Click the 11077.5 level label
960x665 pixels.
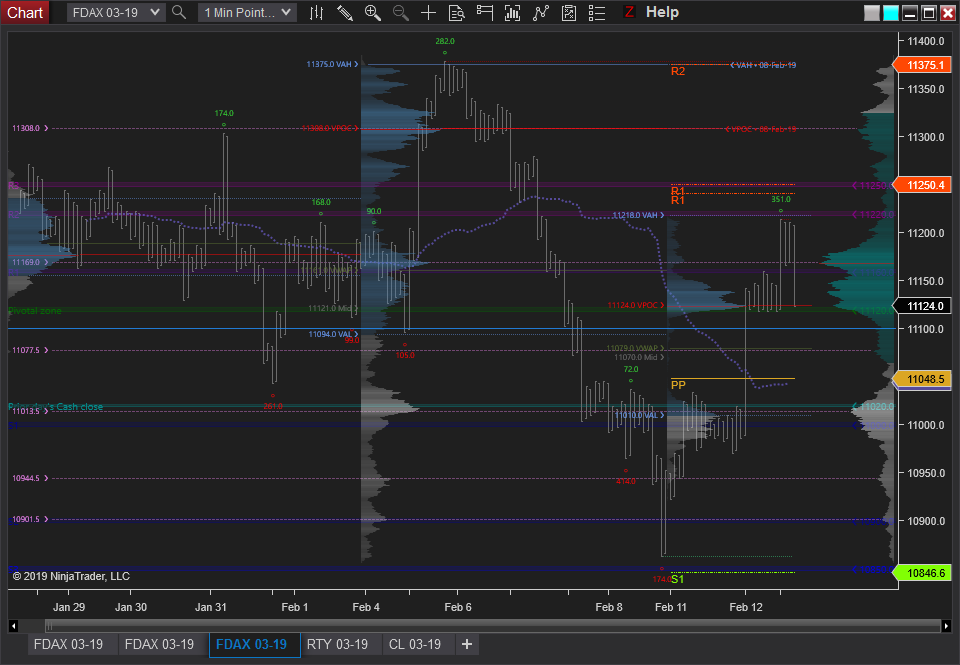tap(30, 350)
